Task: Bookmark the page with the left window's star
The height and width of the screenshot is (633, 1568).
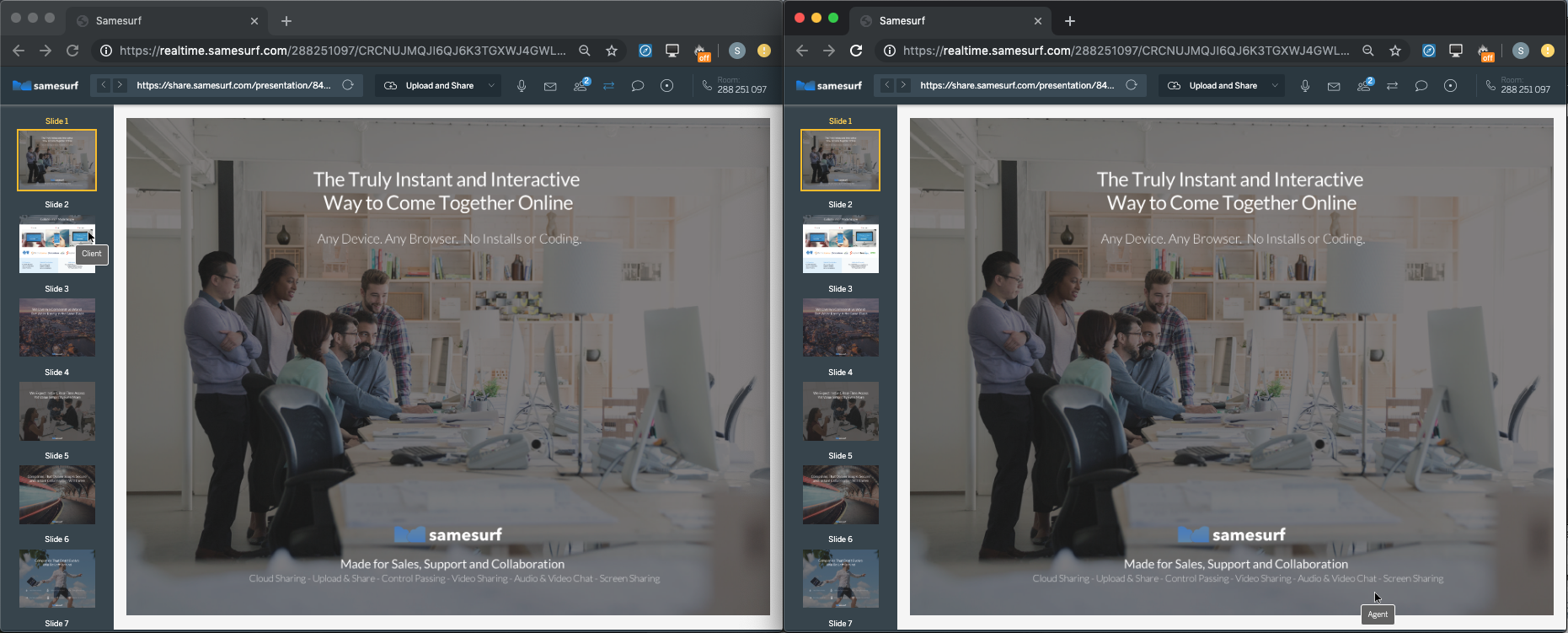Action: pos(612,51)
